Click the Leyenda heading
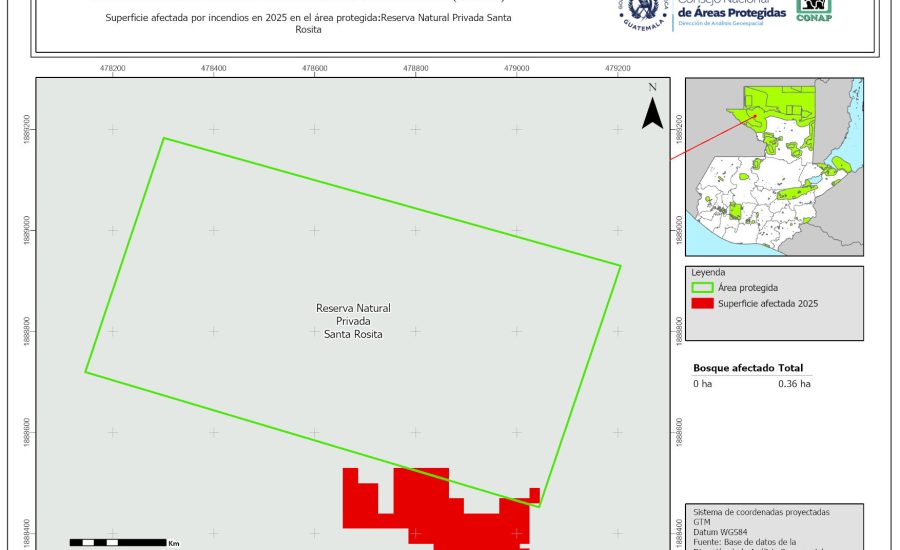 tap(707, 272)
